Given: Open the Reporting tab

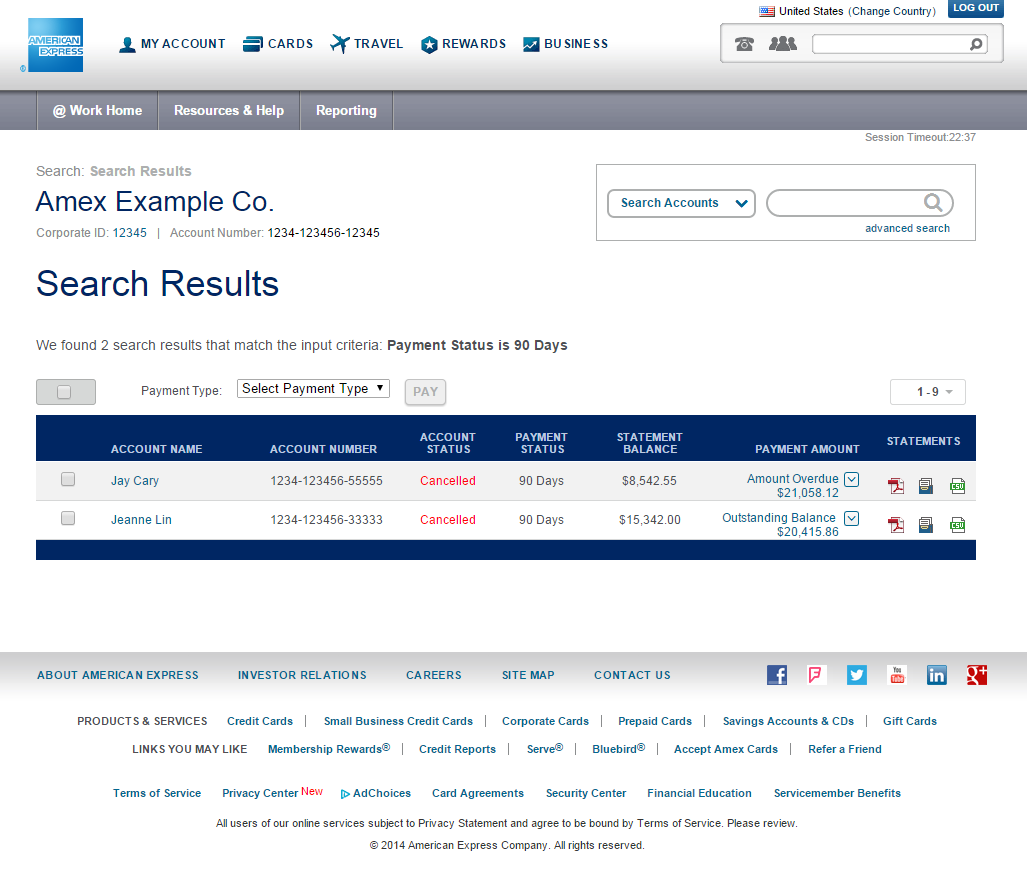Looking at the screenshot, I should tap(346, 111).
